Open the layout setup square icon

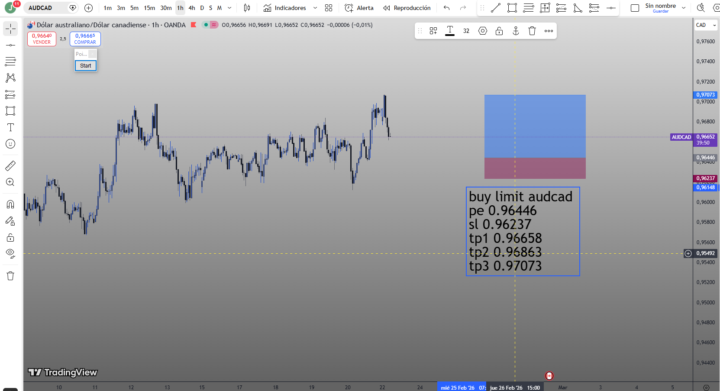[635, 8]
